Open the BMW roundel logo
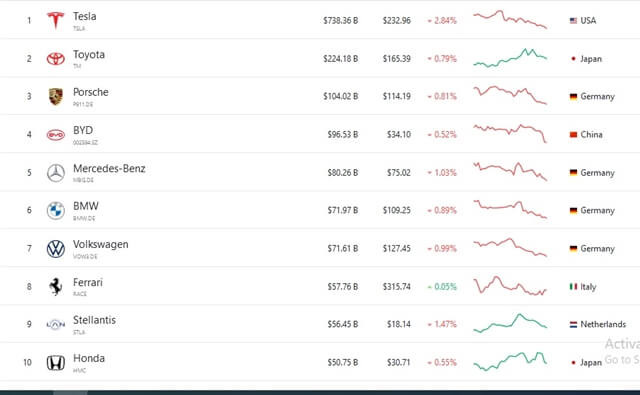Viewport: 640px width, 395px height. [56, 211]
